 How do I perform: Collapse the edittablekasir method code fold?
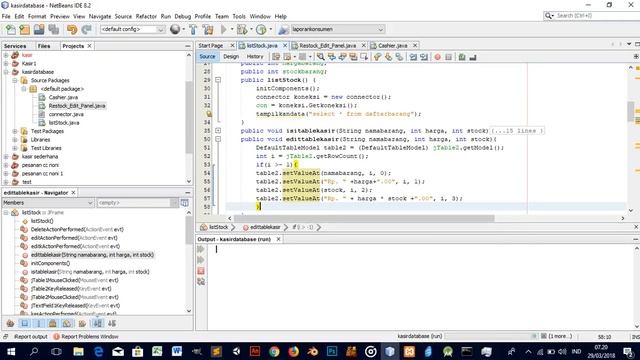(218, 139)
